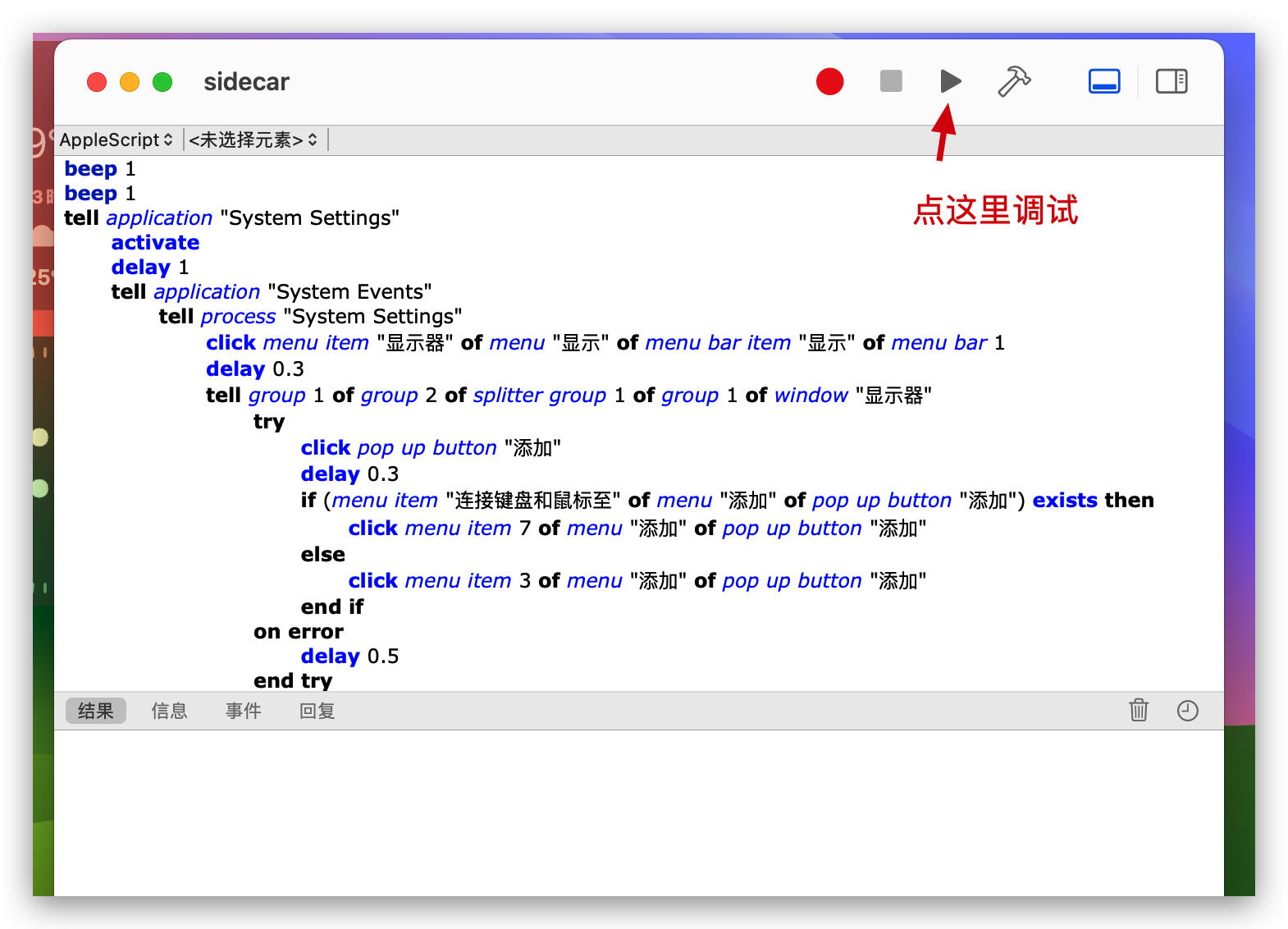The image size is (1288, 929).
Task: Open the <未选择元素> element dropdown
Action: click(x=253, y=140)
